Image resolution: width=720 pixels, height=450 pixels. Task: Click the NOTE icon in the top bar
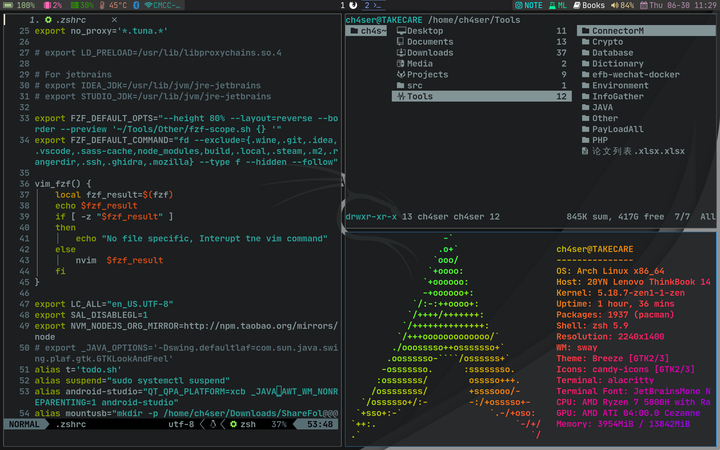(x=519, y=6)
